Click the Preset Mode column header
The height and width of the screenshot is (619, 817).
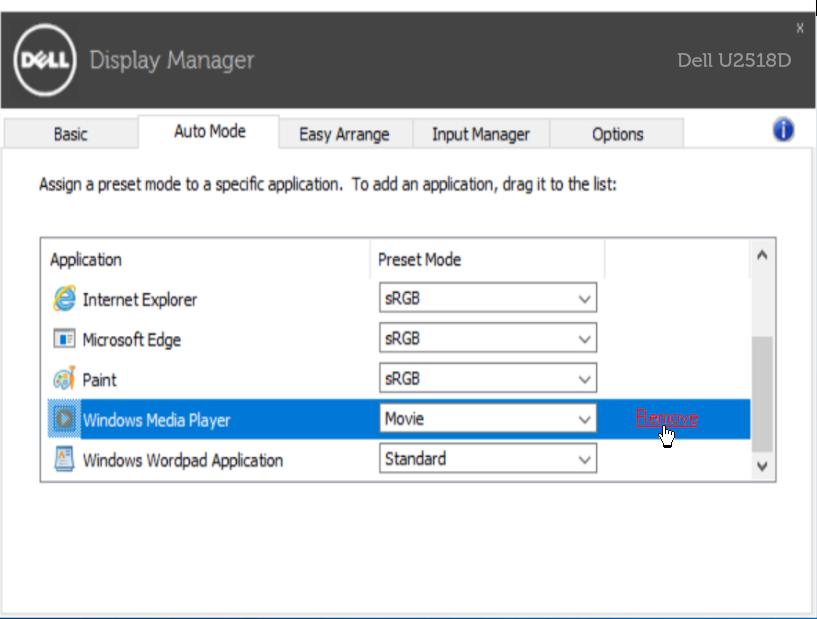coord(419,259)
